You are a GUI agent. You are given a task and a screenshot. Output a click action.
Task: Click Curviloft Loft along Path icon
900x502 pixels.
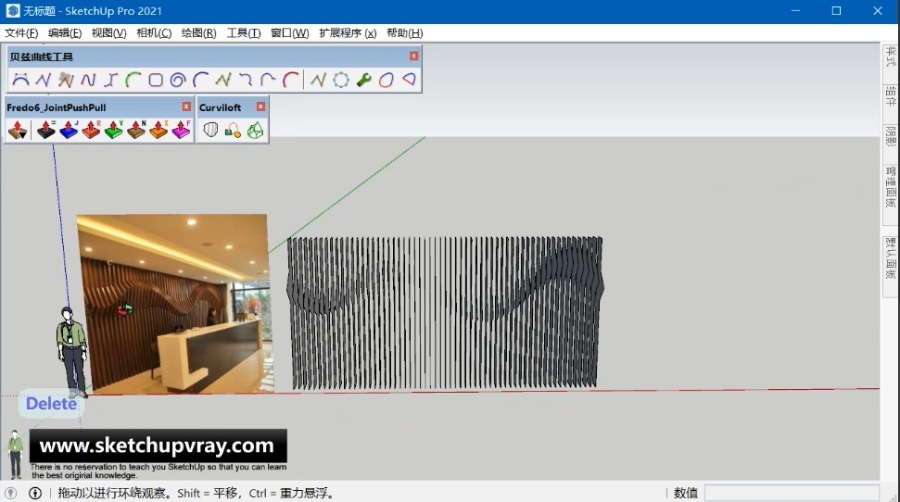(232, 130)
